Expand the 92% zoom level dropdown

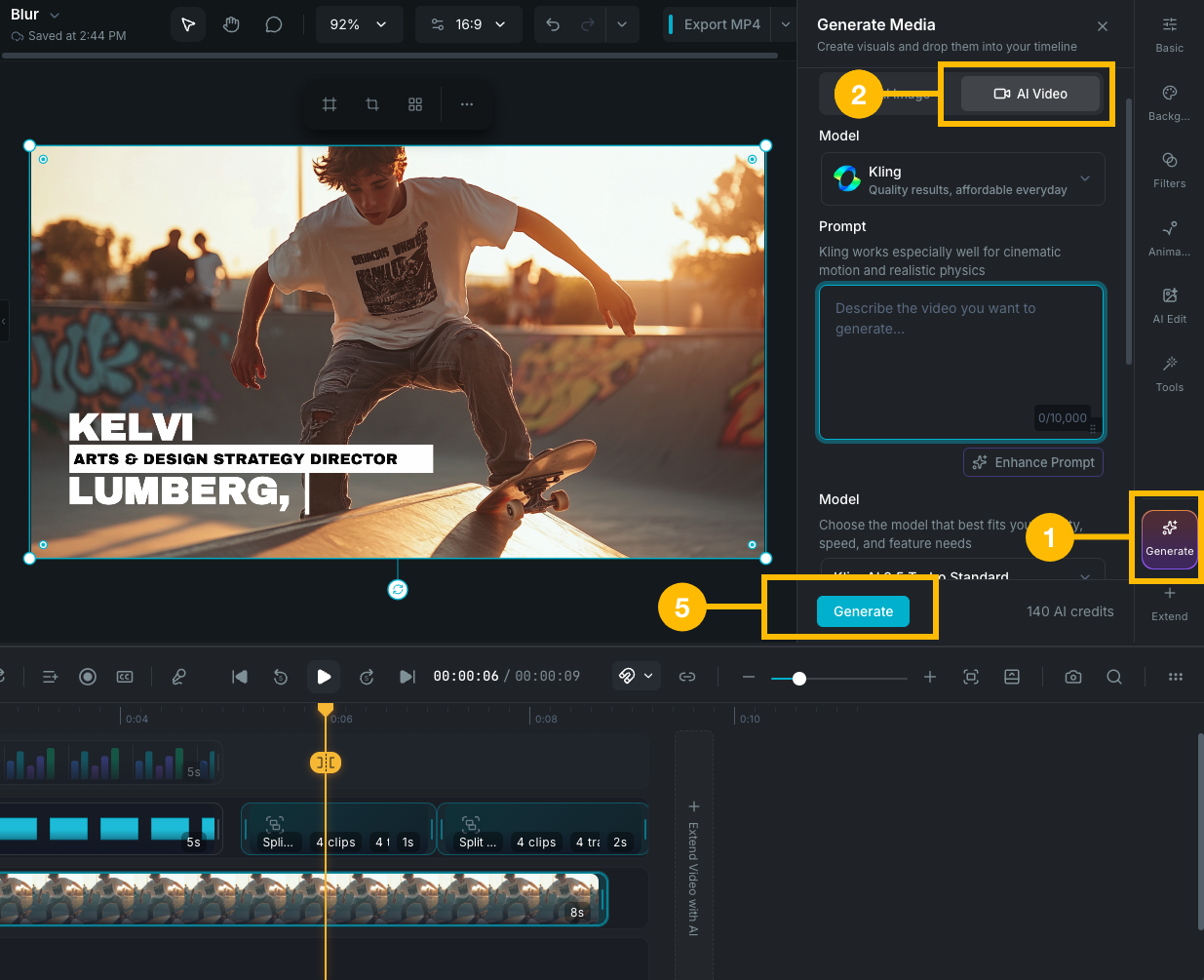(x=359, y=23)
